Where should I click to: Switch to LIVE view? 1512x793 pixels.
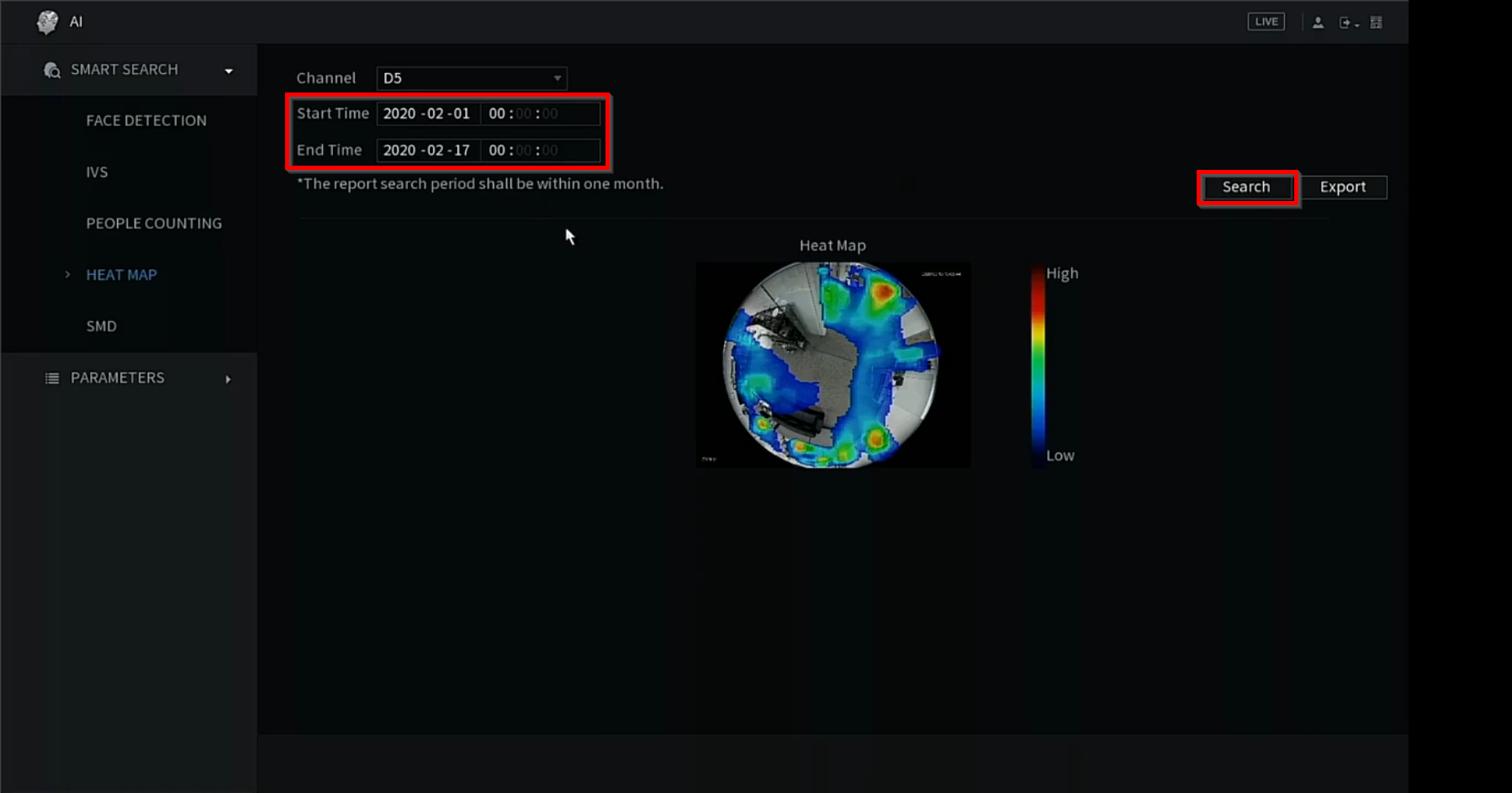click(1266, 22)
